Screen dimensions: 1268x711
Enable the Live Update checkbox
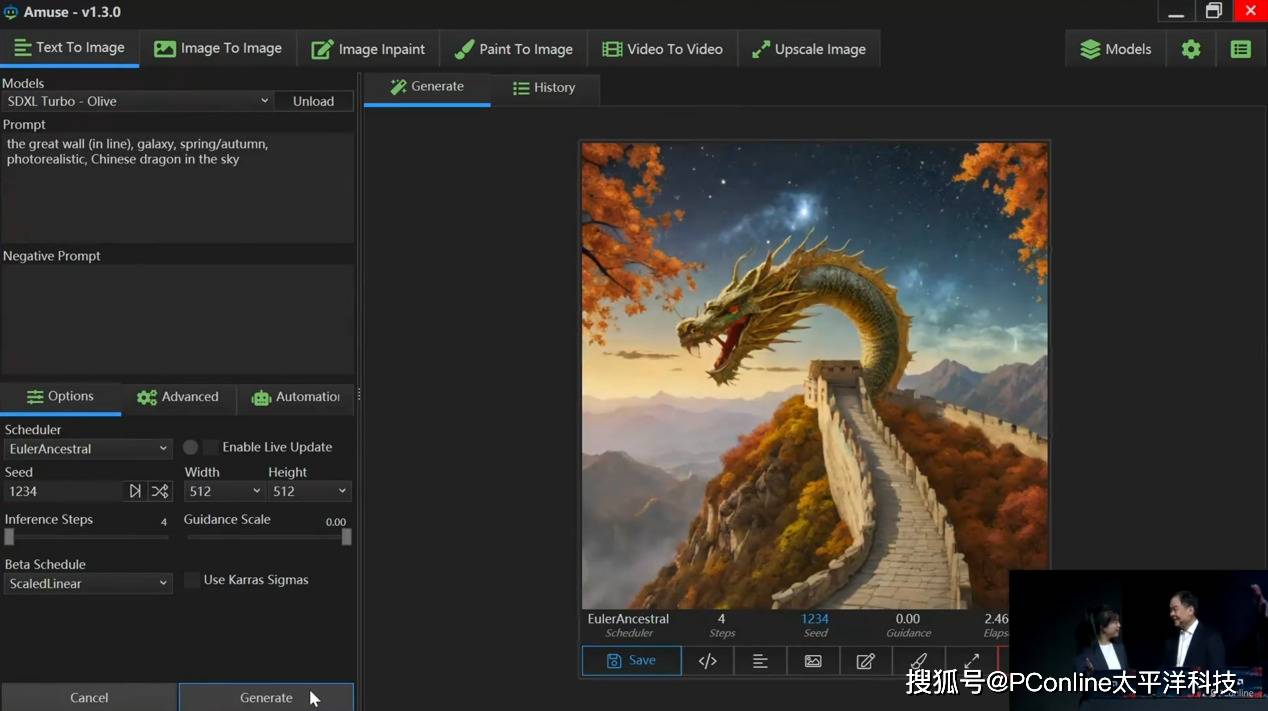point(211,447)
